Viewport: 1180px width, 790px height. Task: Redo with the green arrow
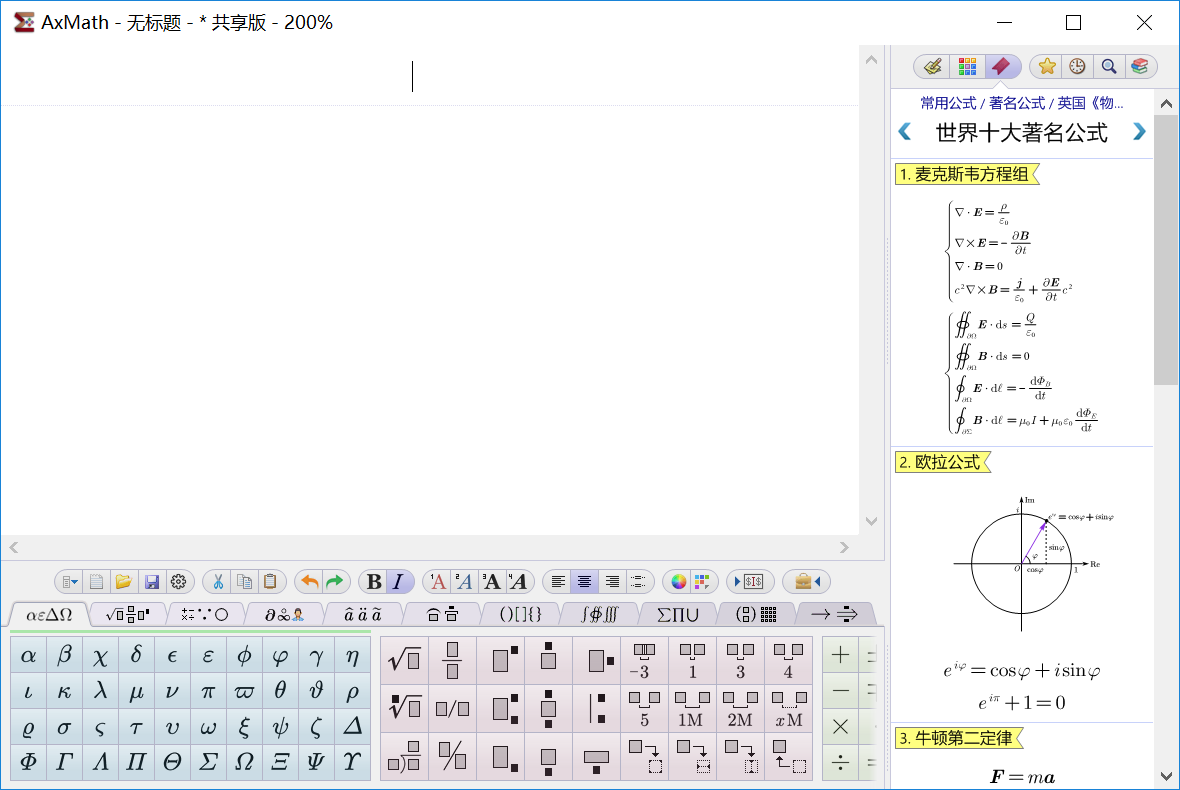[335, 582]
